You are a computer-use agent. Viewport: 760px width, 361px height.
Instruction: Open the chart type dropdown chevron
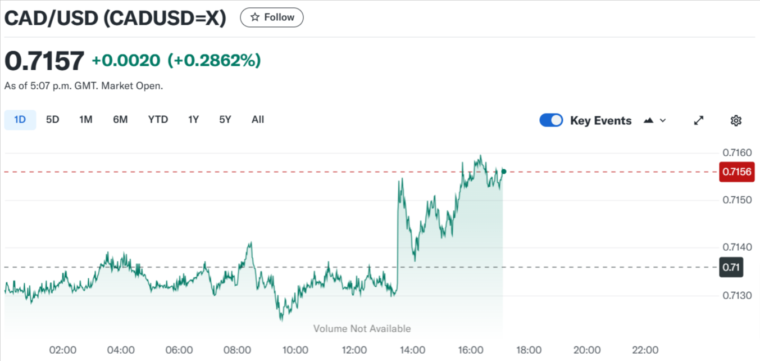(663, 121)
